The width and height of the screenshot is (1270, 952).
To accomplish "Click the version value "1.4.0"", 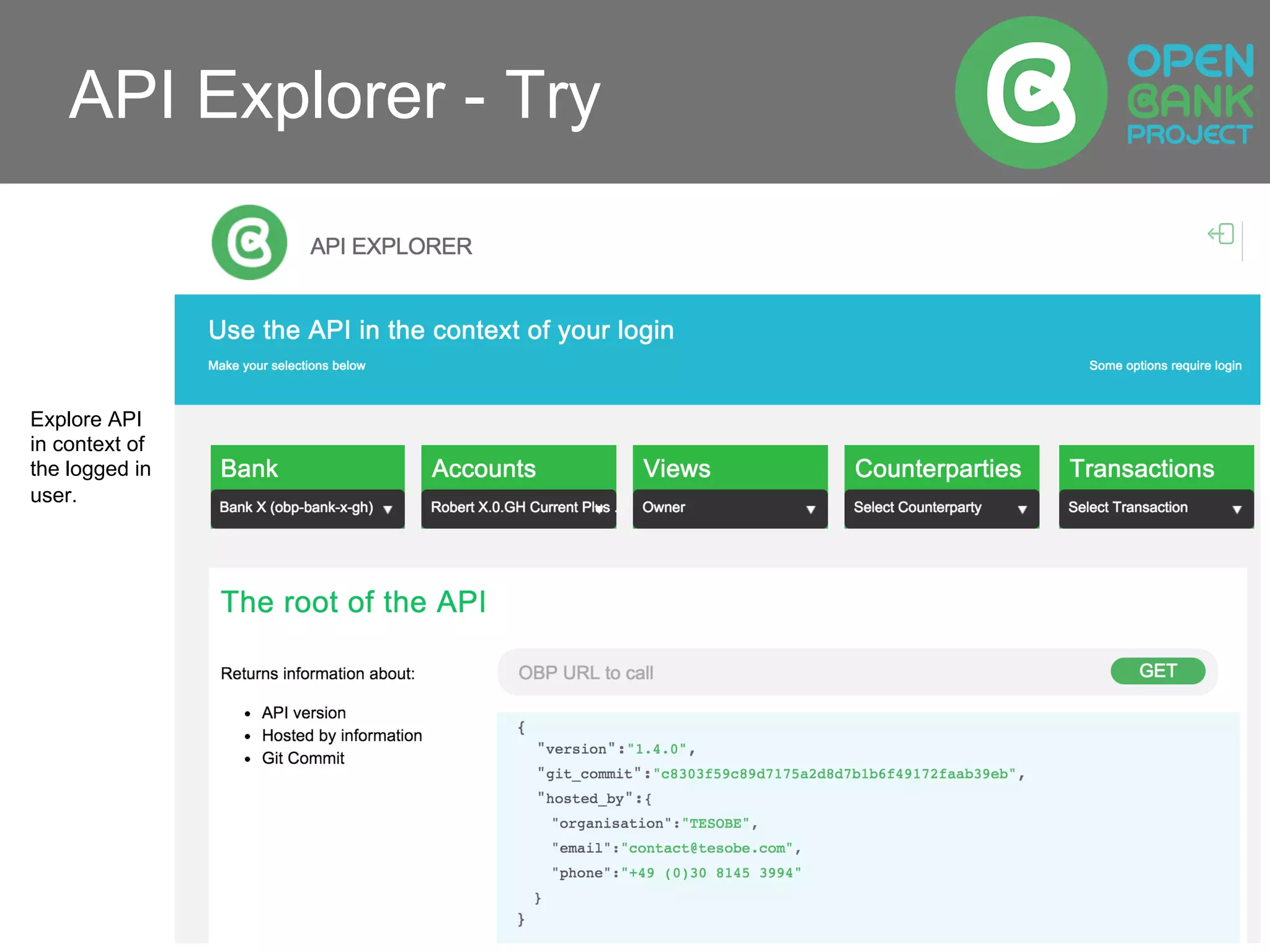I will click(657, 749).
